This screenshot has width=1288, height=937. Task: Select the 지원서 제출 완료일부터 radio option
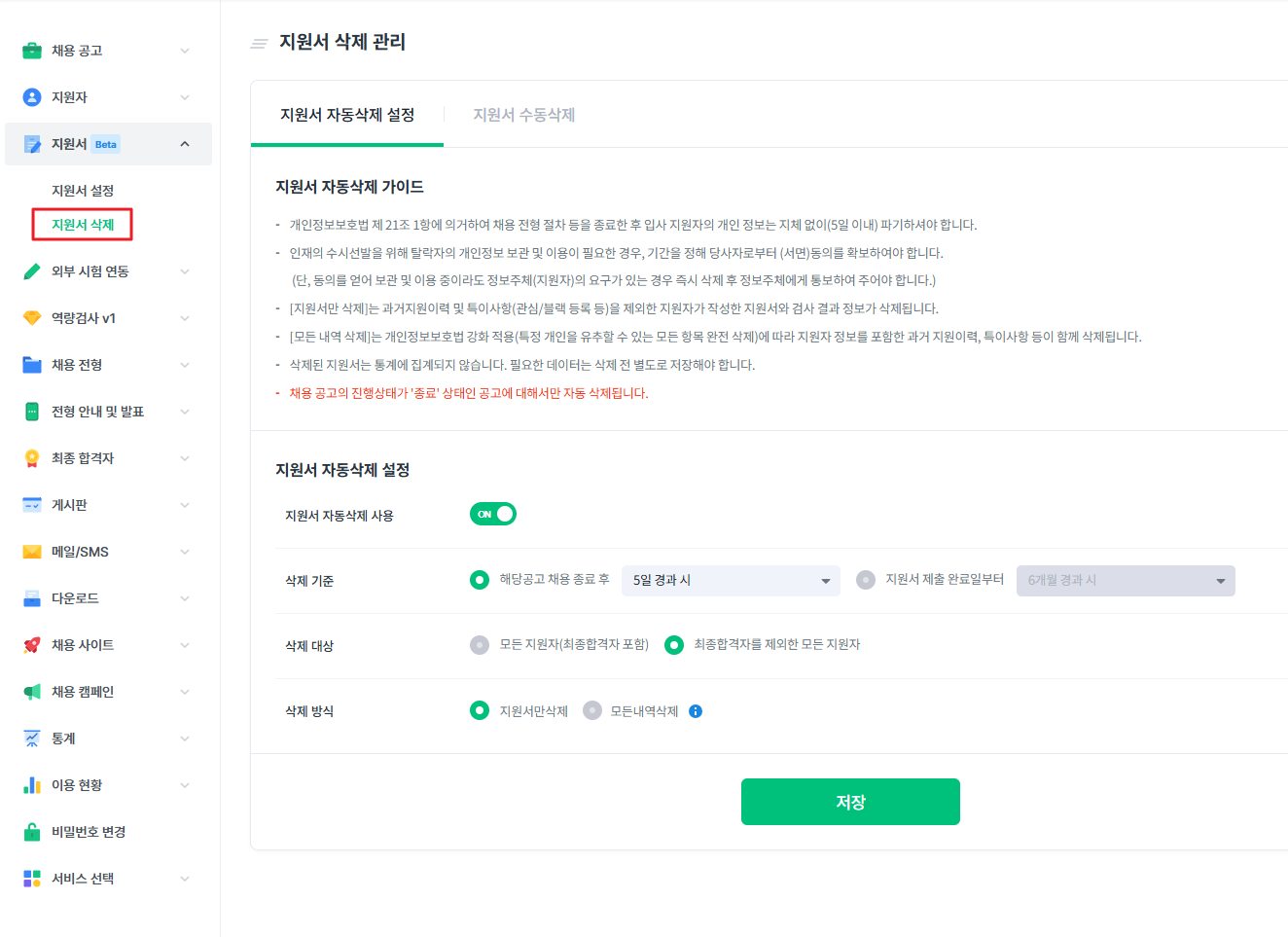(x=866, y=580)
